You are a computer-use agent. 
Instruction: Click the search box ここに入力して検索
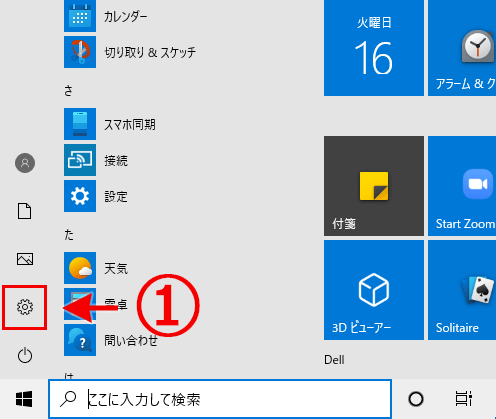[220, 399]
